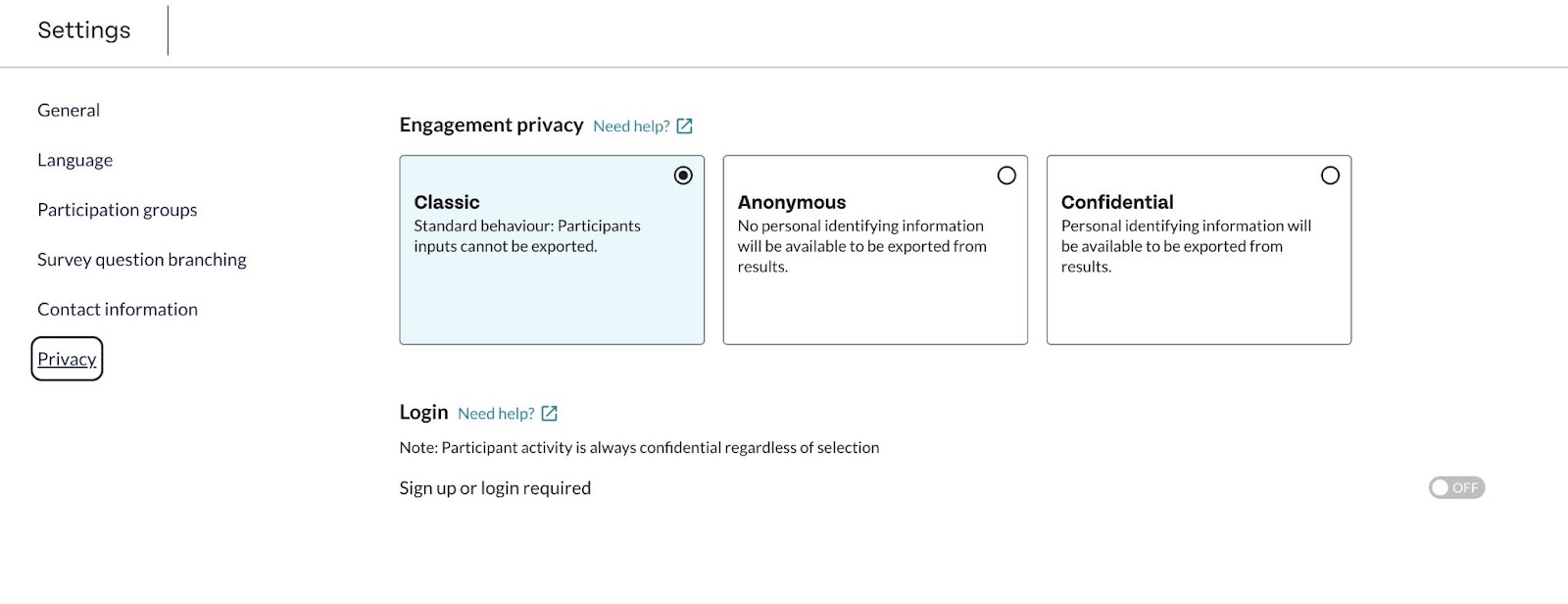Select the Privacy sidebar item
The height and width of the screenshot is (604, 1568).
[x=67, y=359]
